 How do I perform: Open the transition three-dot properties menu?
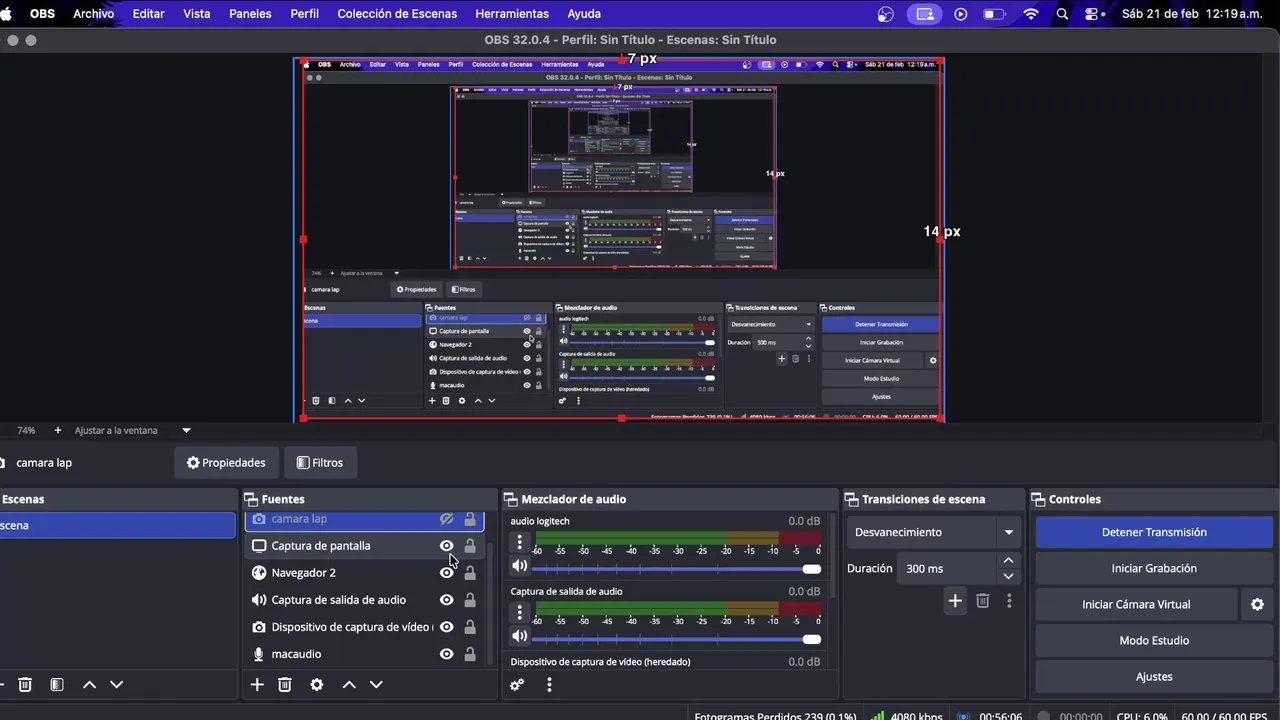tap(1009, 600)
